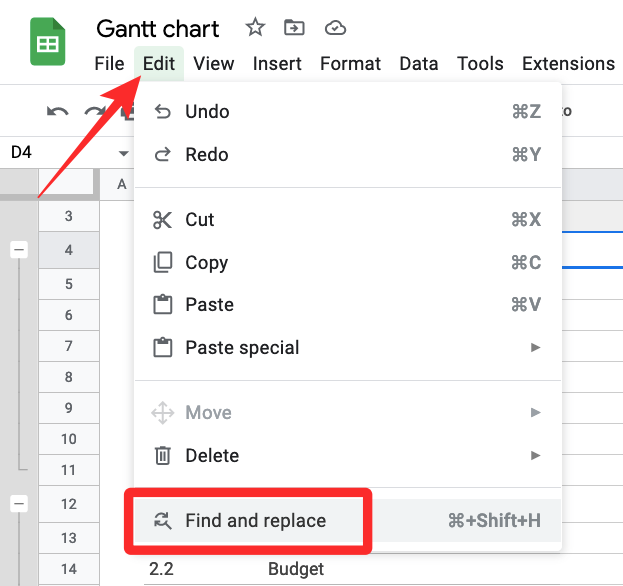Collapse the row group at row 12
Viewport: 623px width, 586px height.
(19, 504)
